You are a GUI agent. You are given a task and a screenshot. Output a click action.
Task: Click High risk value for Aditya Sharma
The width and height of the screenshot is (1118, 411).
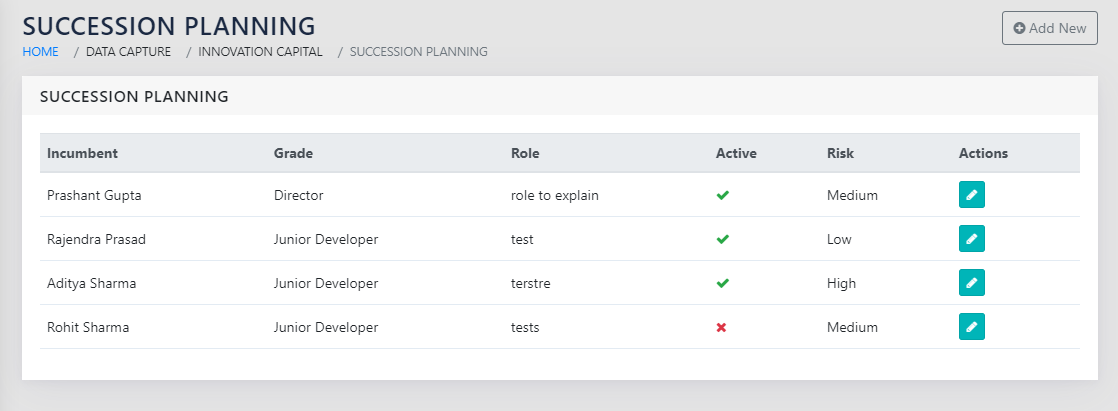coord(841,284)
